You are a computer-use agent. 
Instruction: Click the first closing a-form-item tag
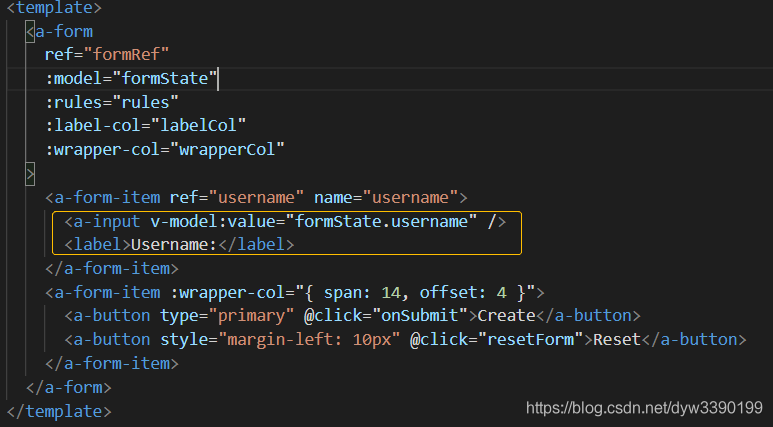click(x=112, y=269)
